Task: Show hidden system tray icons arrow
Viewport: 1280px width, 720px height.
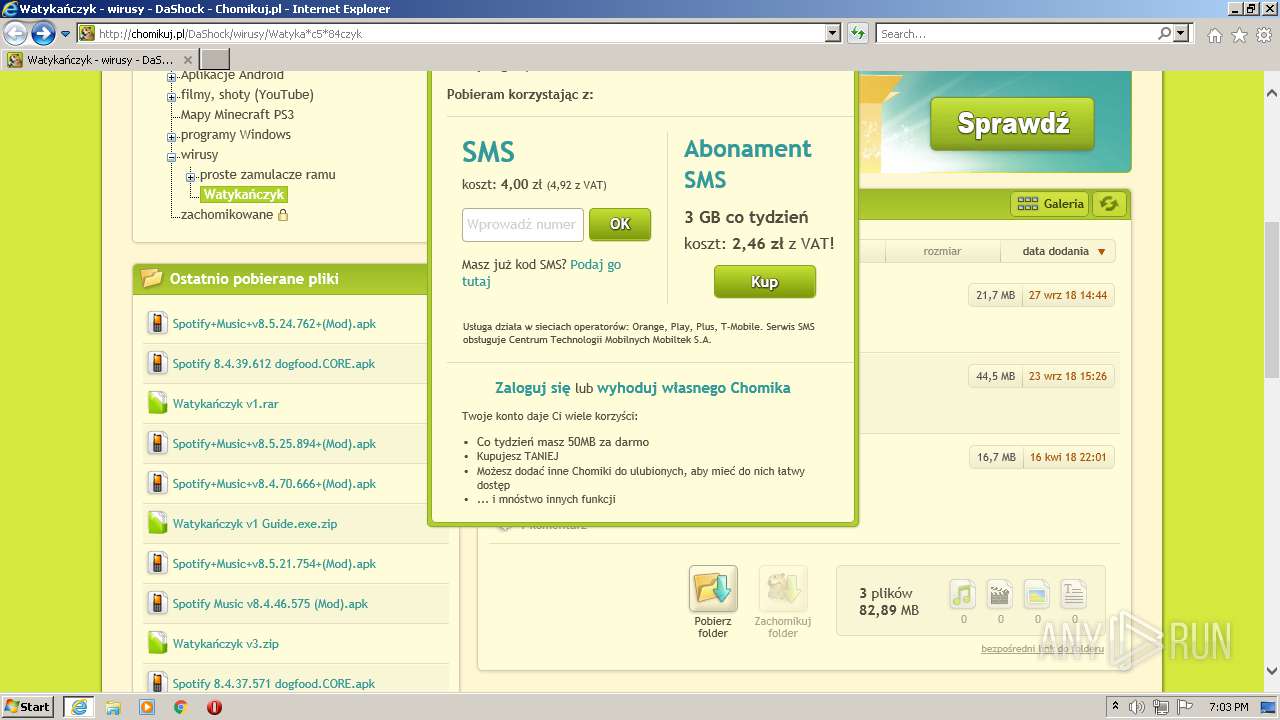Action: coord(1115,707)
